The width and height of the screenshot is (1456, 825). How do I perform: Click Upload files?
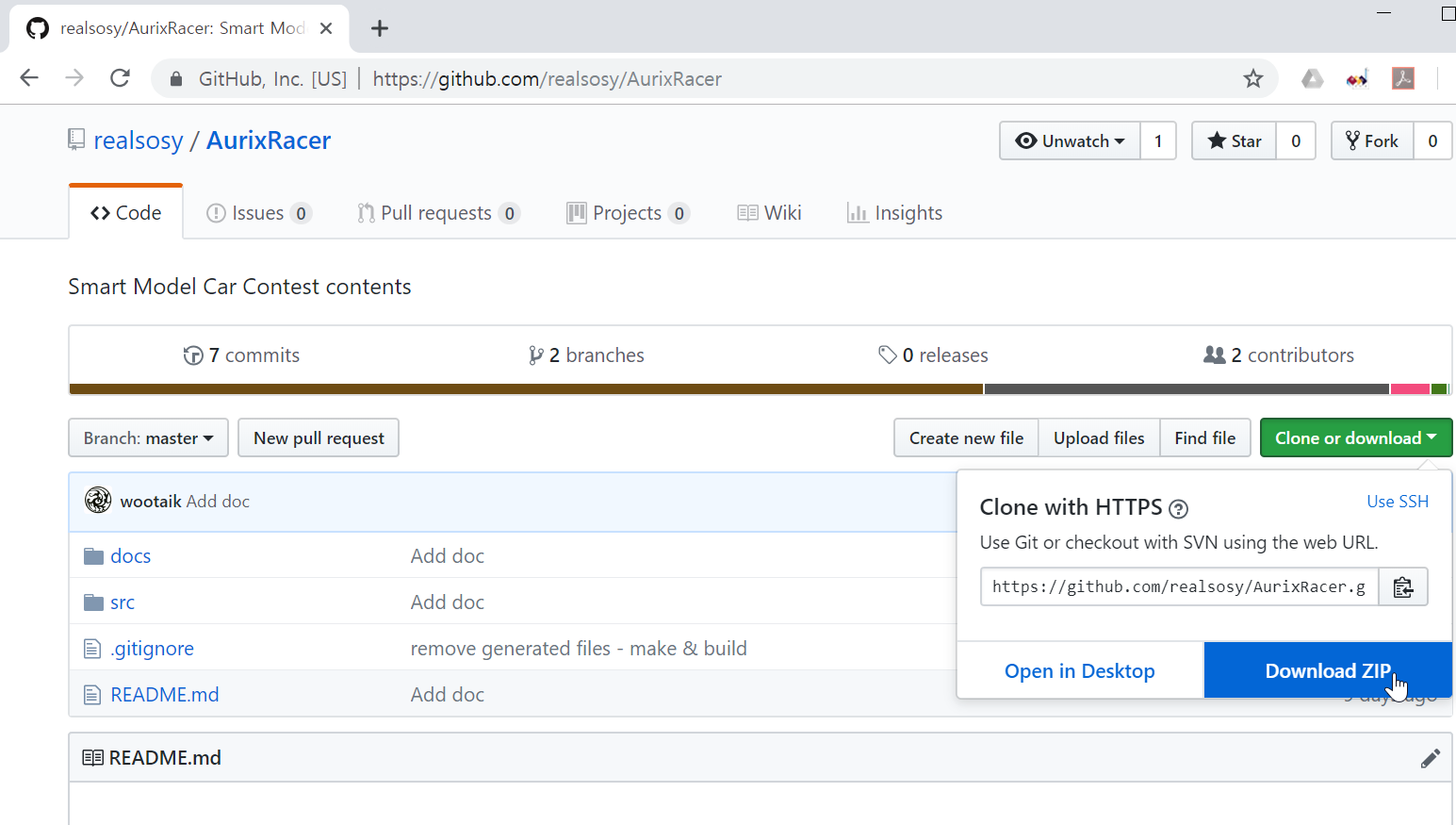[1099, 437]
